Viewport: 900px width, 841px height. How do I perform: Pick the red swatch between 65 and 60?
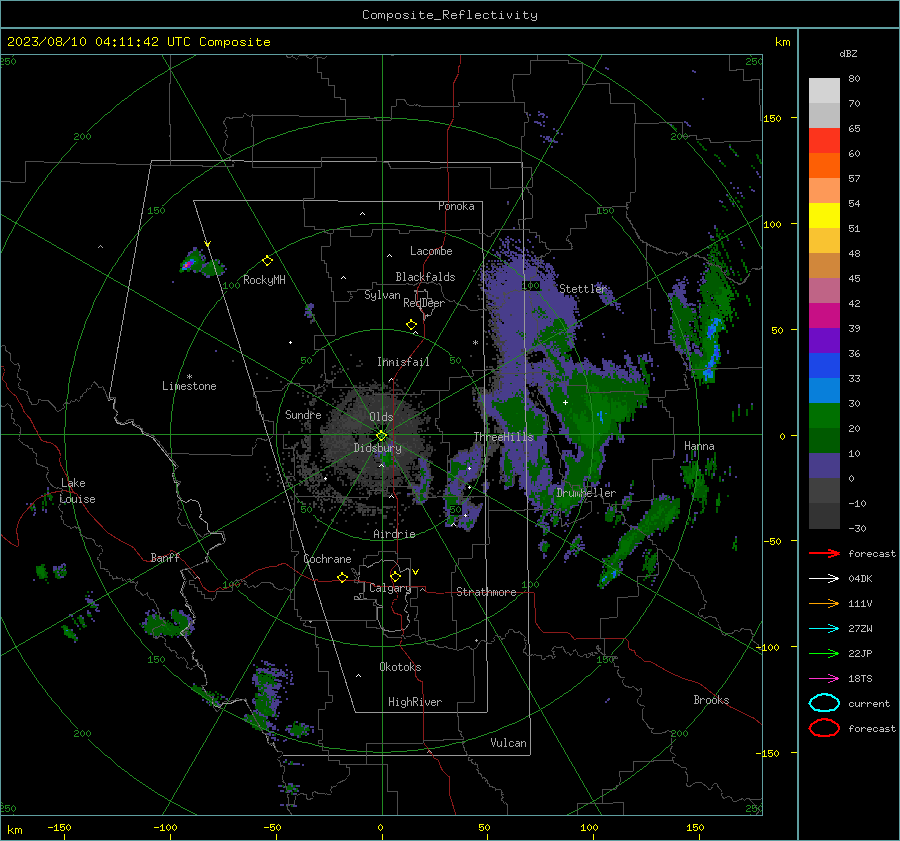point(824,141)
